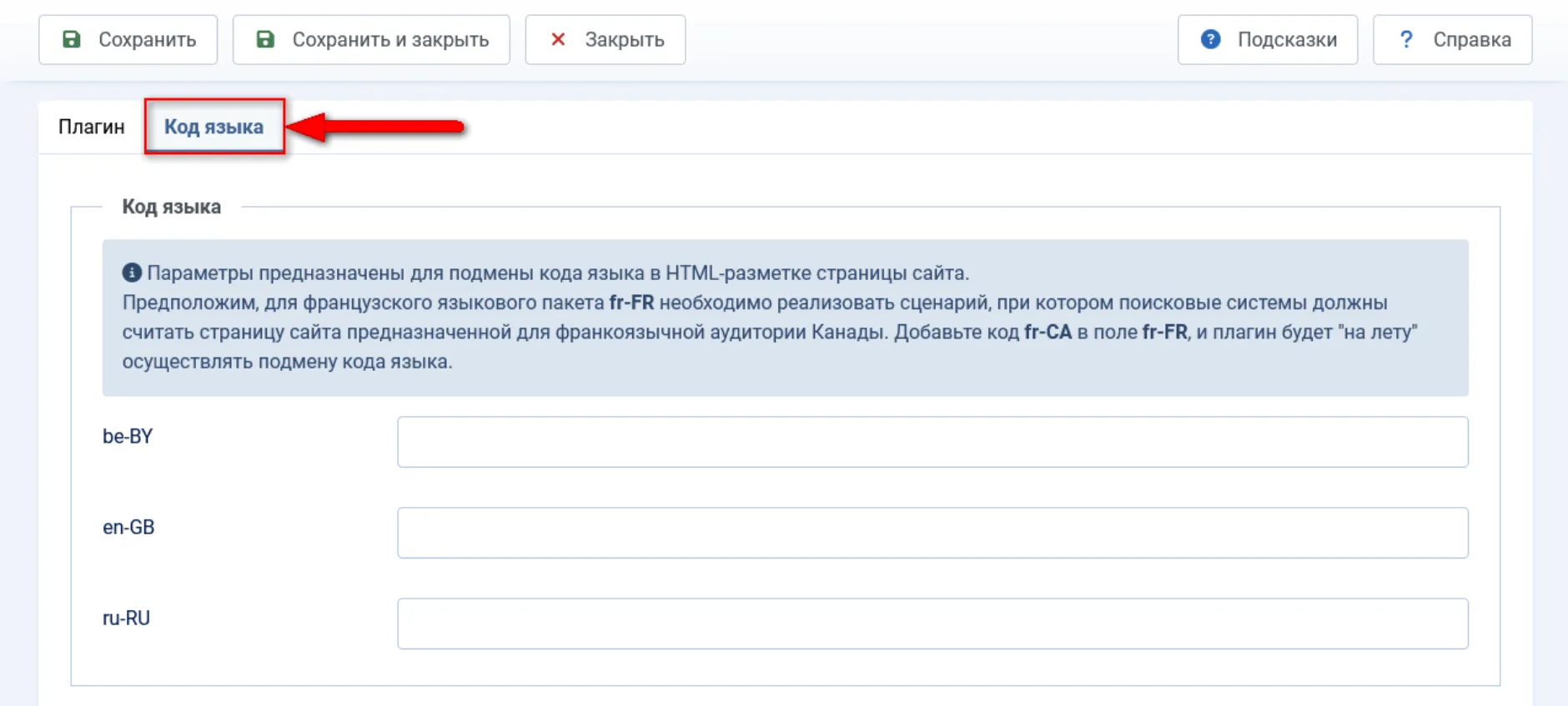This screenshot has height=706, width=1568.
Task: Toggle the Подсказки inline help button
Action: (x=1267, y=39)
